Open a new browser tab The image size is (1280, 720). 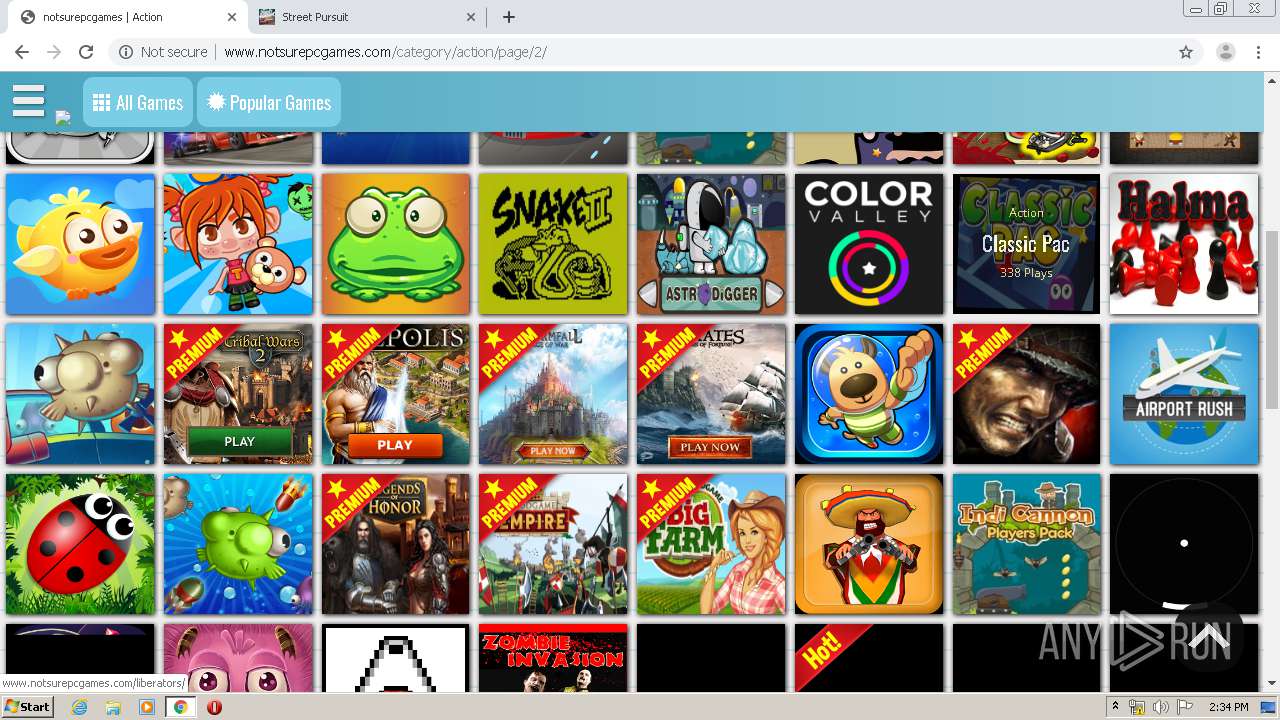coord(509,17)
